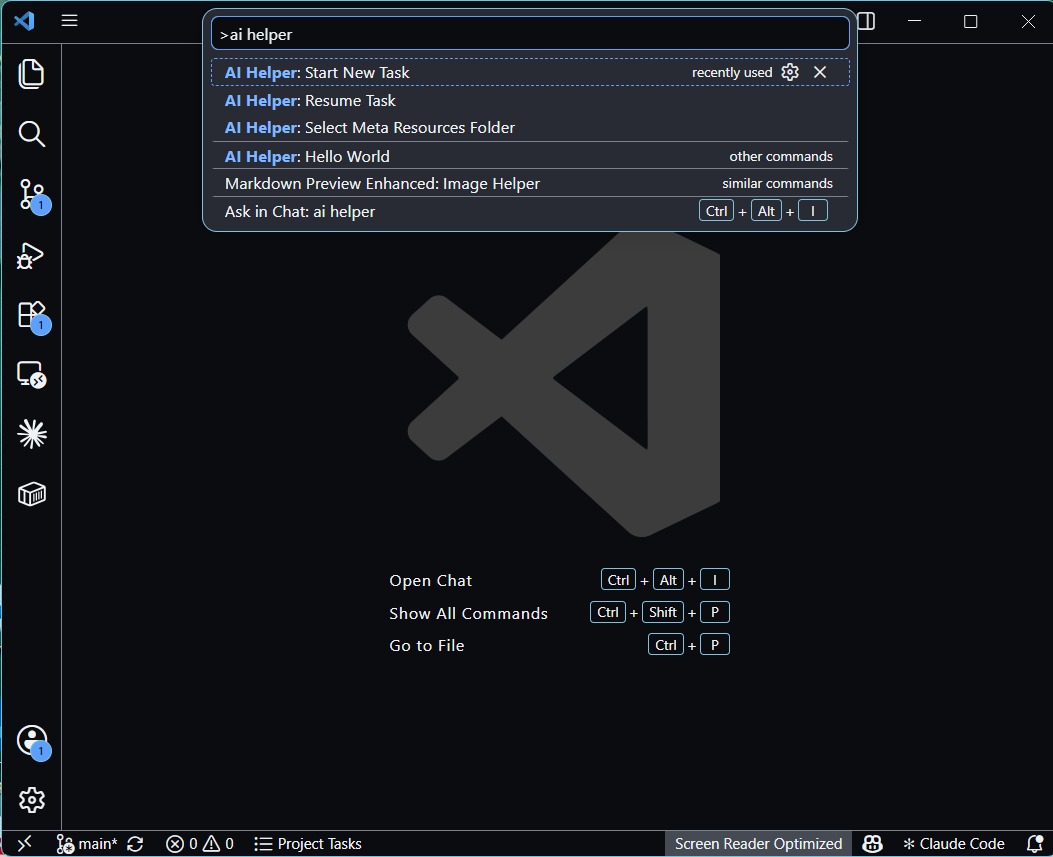
Task: Select Ask in Chat: ai helper
Action: (x=530, y=212)
